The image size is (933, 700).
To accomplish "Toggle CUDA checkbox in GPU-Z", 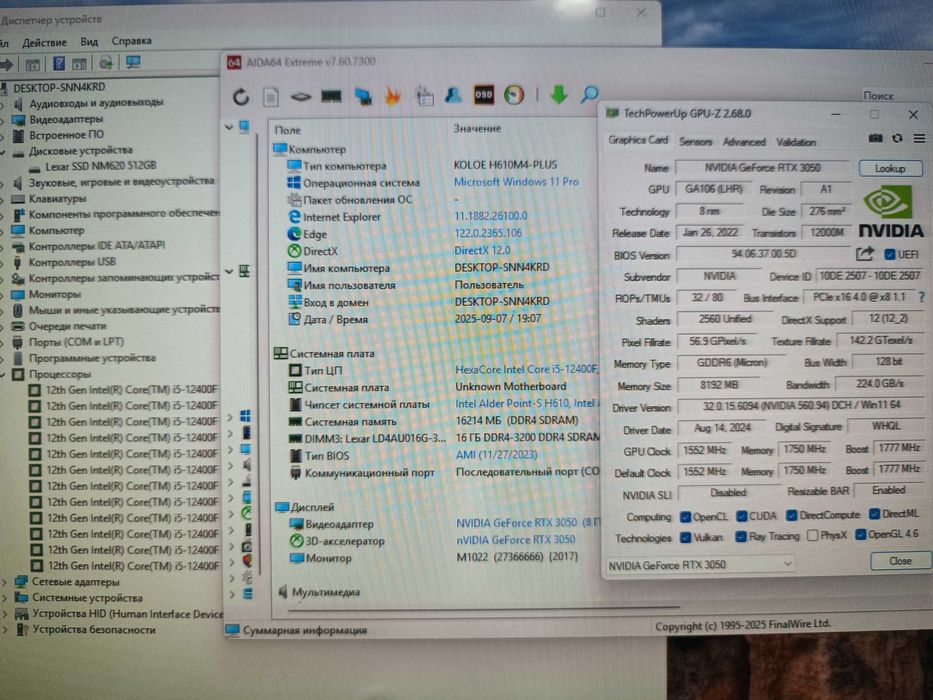I will (741, 515).
